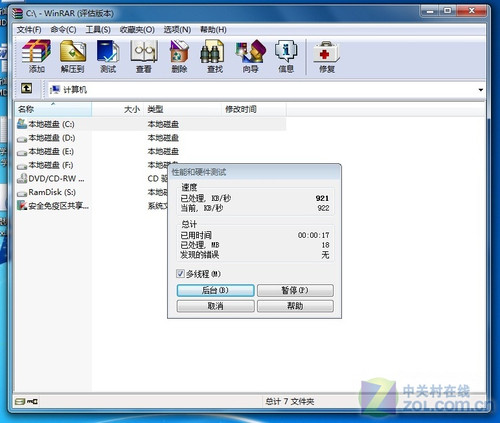Image resolution: width=500 pixels, height=423 pixels.
Task: Click the WinRAR title bar icon
Action: 17,13
